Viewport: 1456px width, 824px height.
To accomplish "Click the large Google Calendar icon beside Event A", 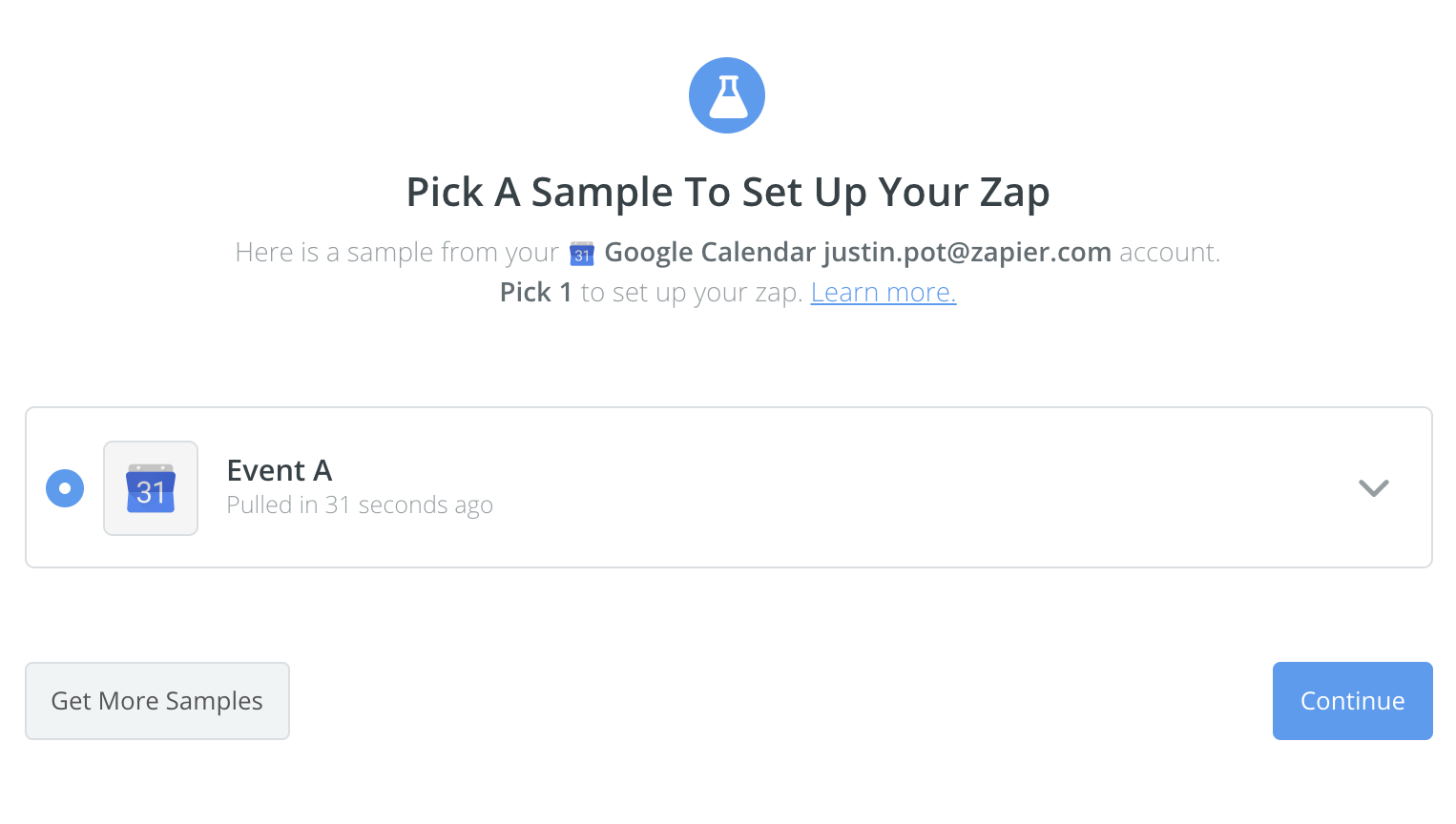I will (x=151, y=488).
